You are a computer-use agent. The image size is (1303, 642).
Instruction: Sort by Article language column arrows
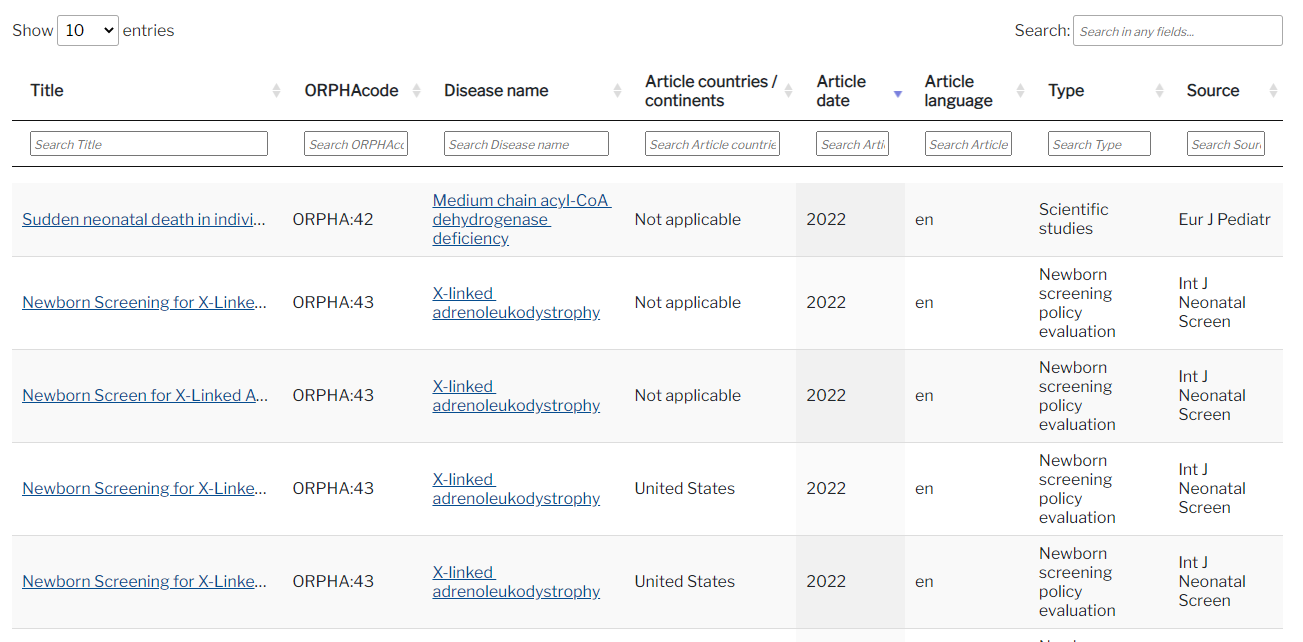tap(1020, 91)
